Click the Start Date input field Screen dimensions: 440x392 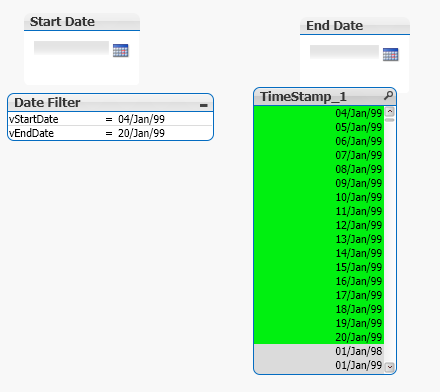(x=71, y=48)
